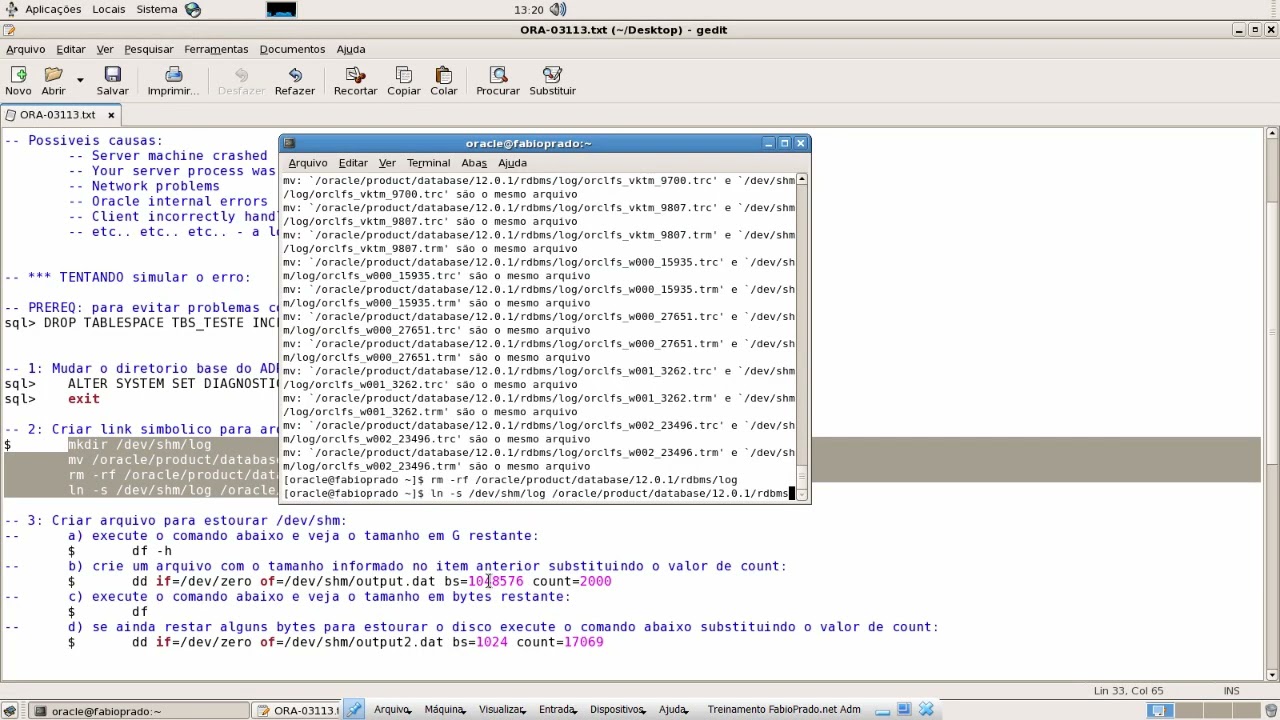Open gedit Editar menu
This screenshot has width=1280, height=720.
(x=71, y=49)
